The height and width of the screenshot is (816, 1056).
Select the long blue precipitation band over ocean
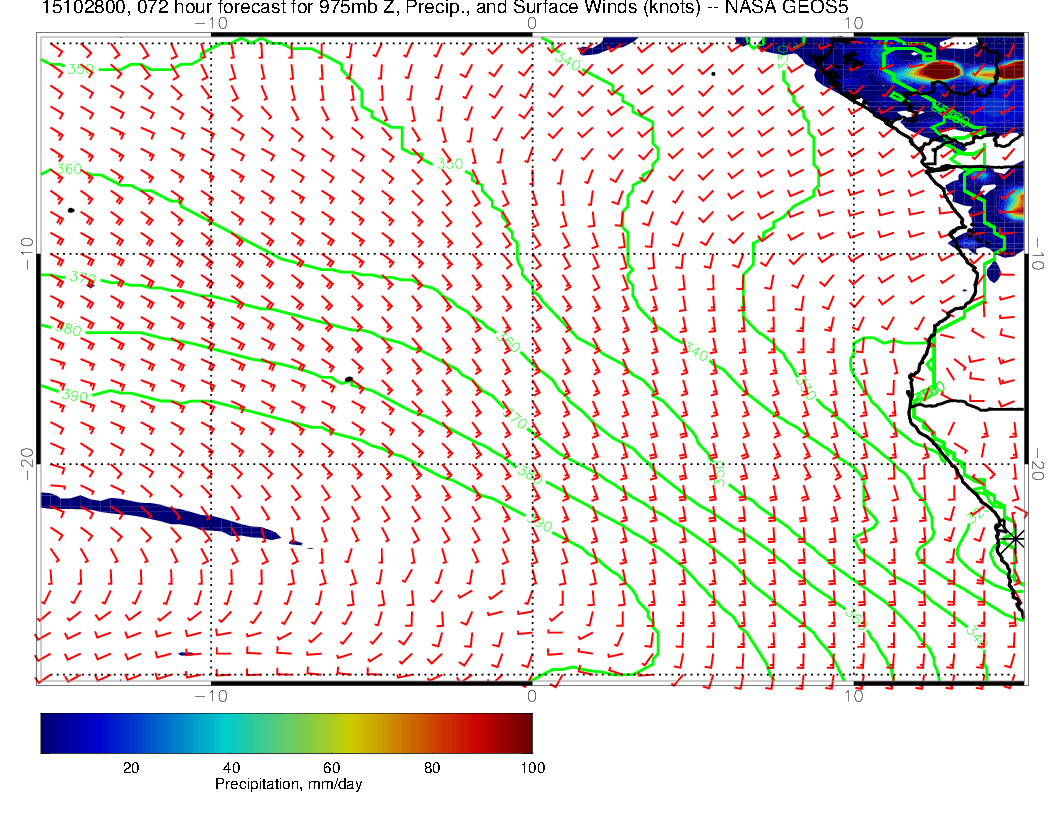coord(160,515)
